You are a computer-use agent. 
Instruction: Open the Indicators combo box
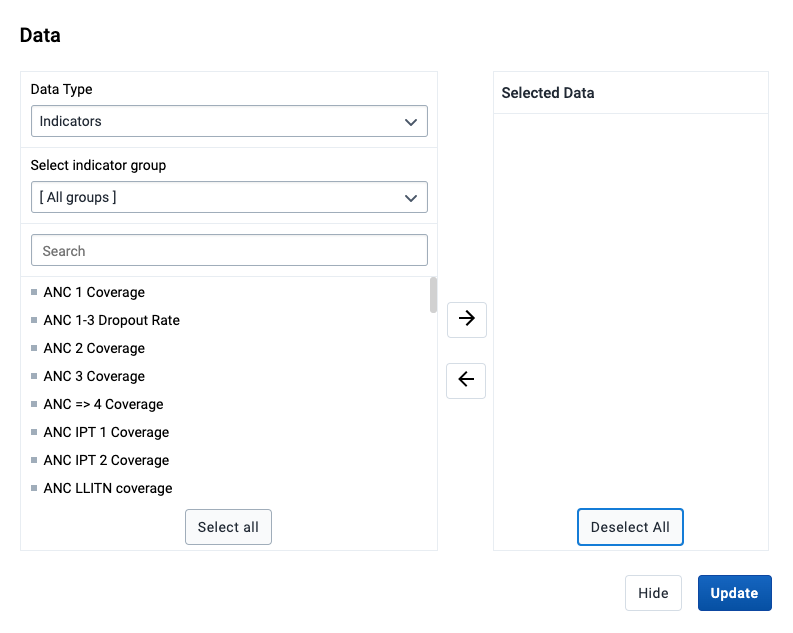pos(229,121)
